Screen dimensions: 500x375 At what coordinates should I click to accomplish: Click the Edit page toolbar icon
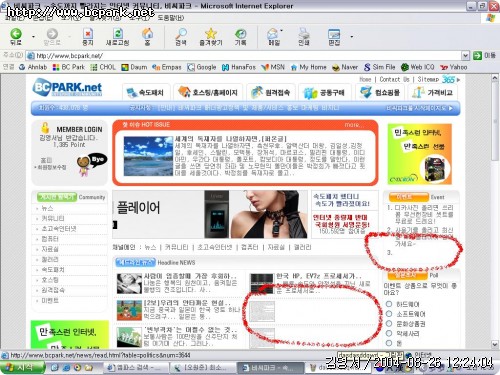pyautogui.click(x=334, y=36)
